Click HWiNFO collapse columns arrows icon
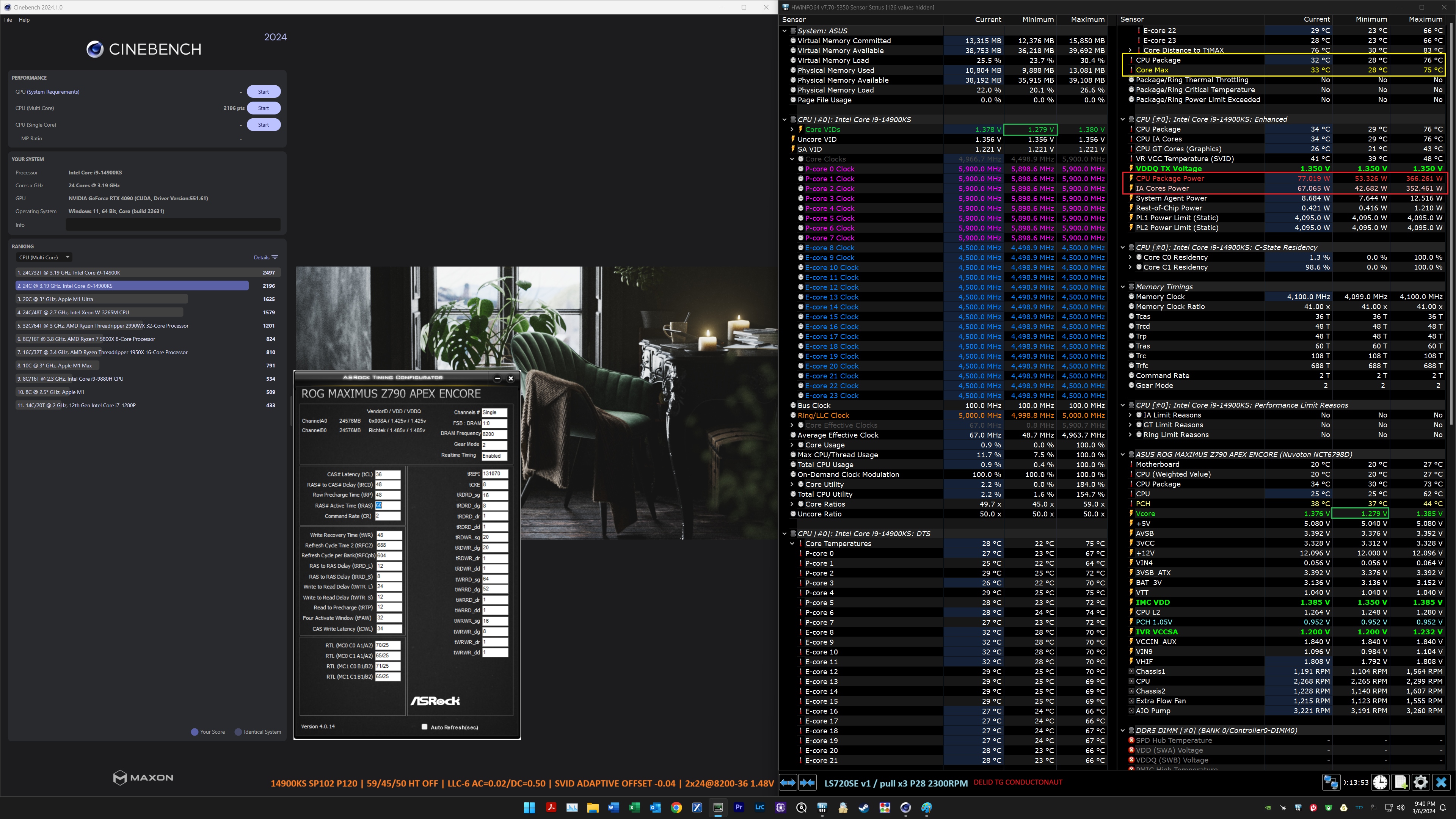This screenshot has width=1456, height=819. [807, 782]
